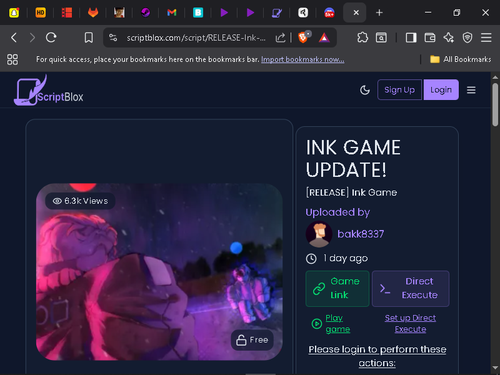
Task: Open the Extensions puzzle icon
Action: pos(363,38)
